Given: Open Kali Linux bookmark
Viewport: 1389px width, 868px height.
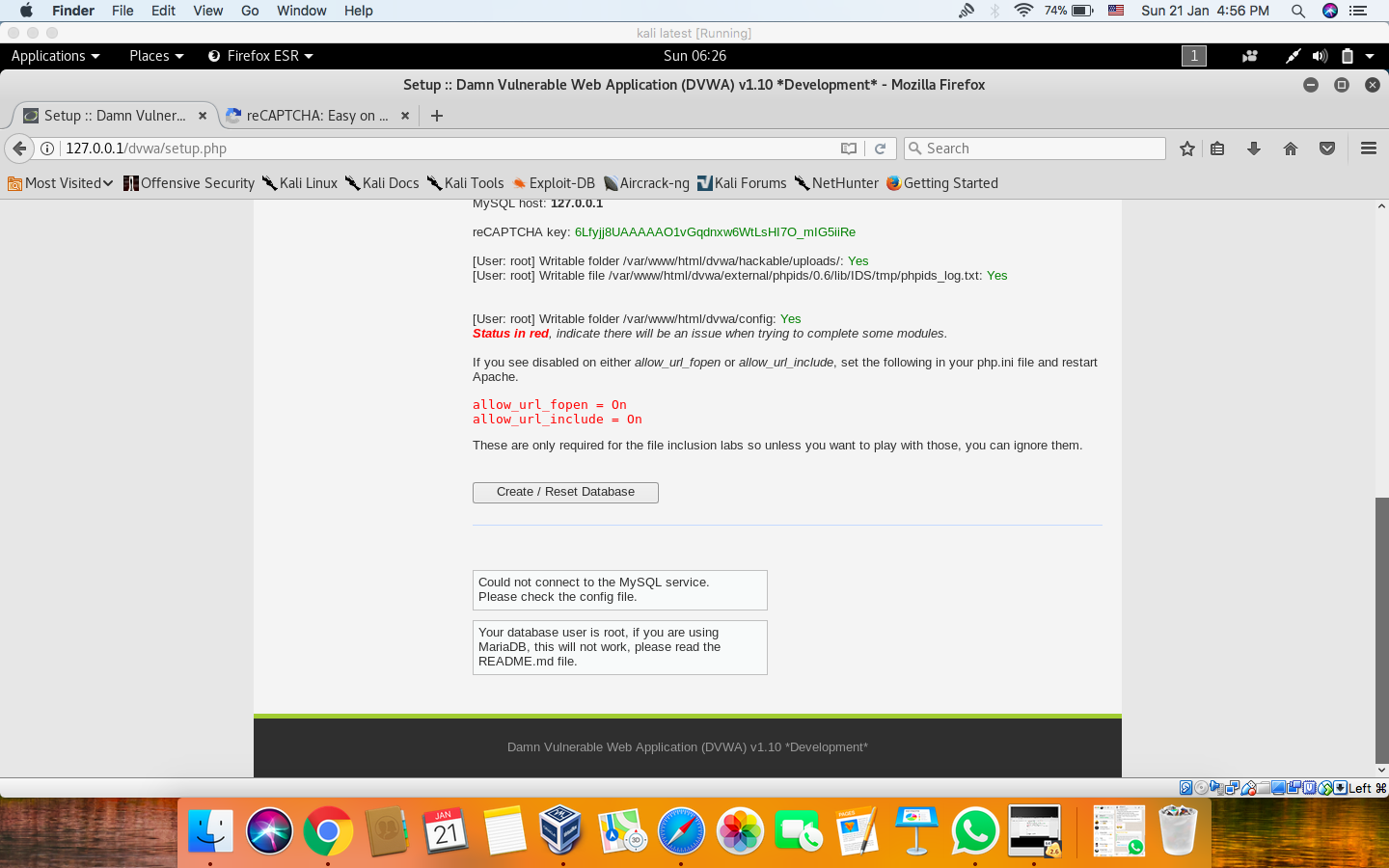Looking at the screenshot, I should 300,183.
